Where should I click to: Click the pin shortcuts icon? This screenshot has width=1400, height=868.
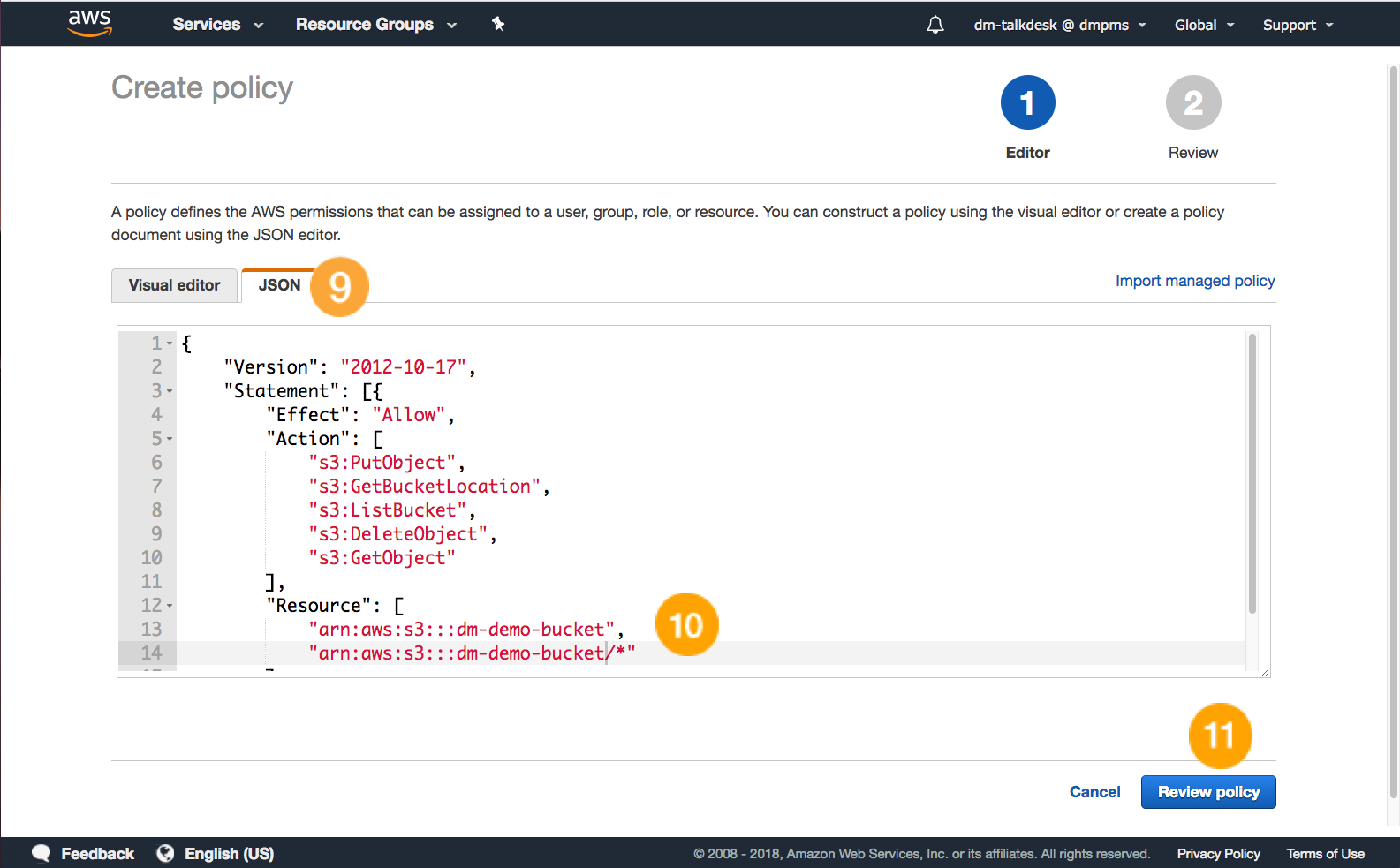click(x=498, y=24)
